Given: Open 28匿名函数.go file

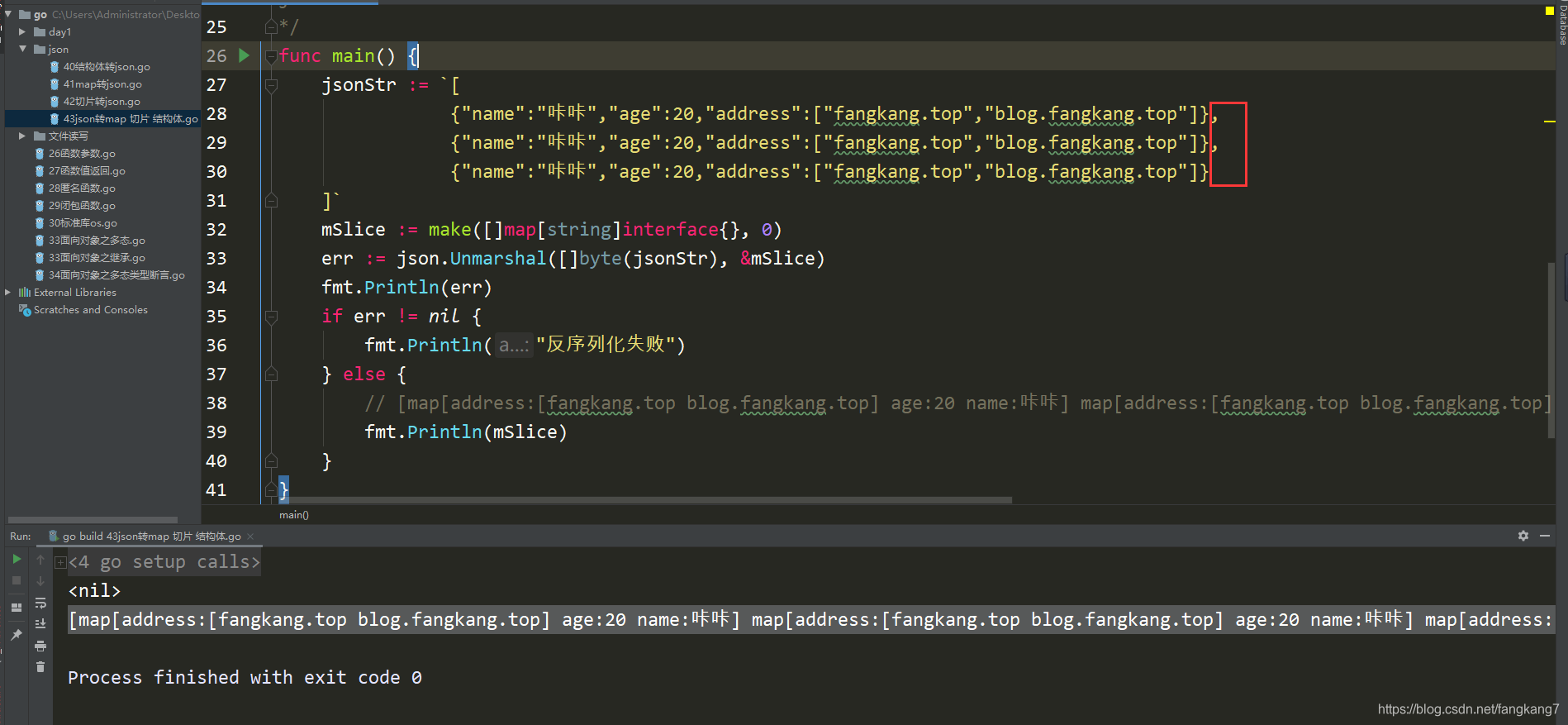Looking at the screenshot, I should 82,188.
